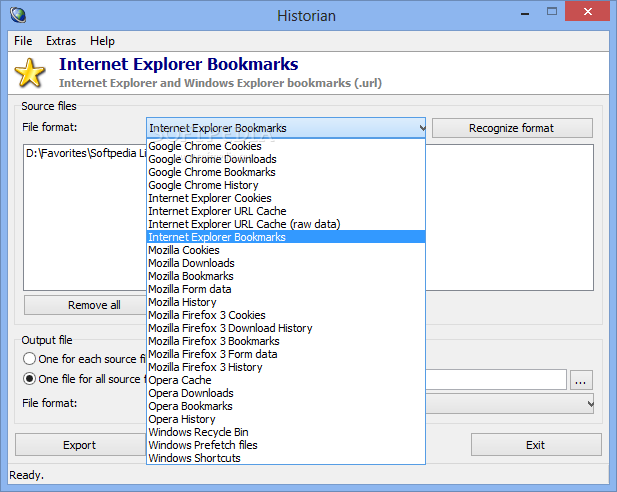Select Windows Shortcuts format
This screenshot has width=617, height=492.
[286, 458]
